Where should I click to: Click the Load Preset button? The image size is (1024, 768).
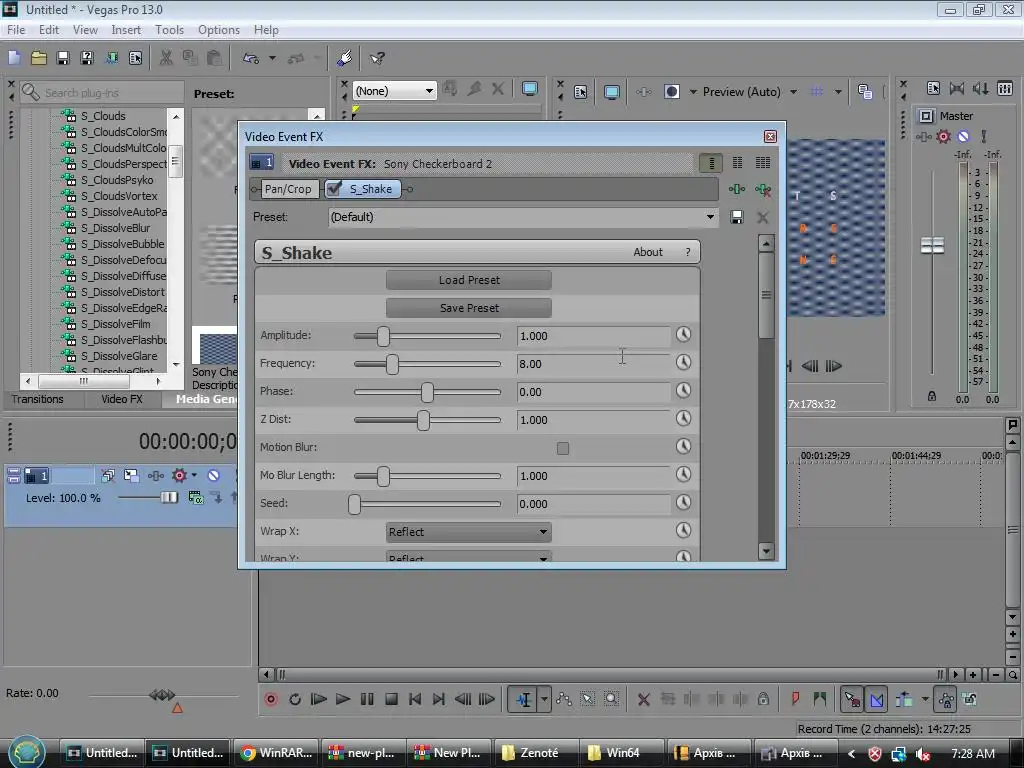click(x=468, y=280)
